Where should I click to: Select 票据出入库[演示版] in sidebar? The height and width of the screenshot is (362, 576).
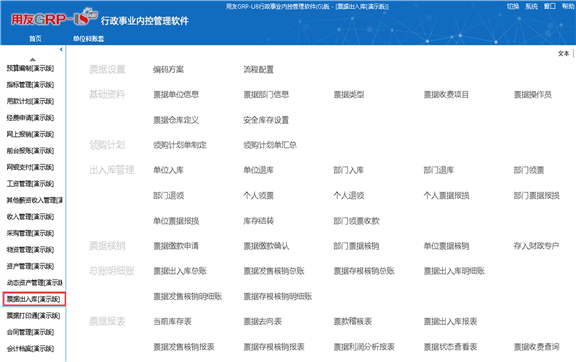point(34,299)
